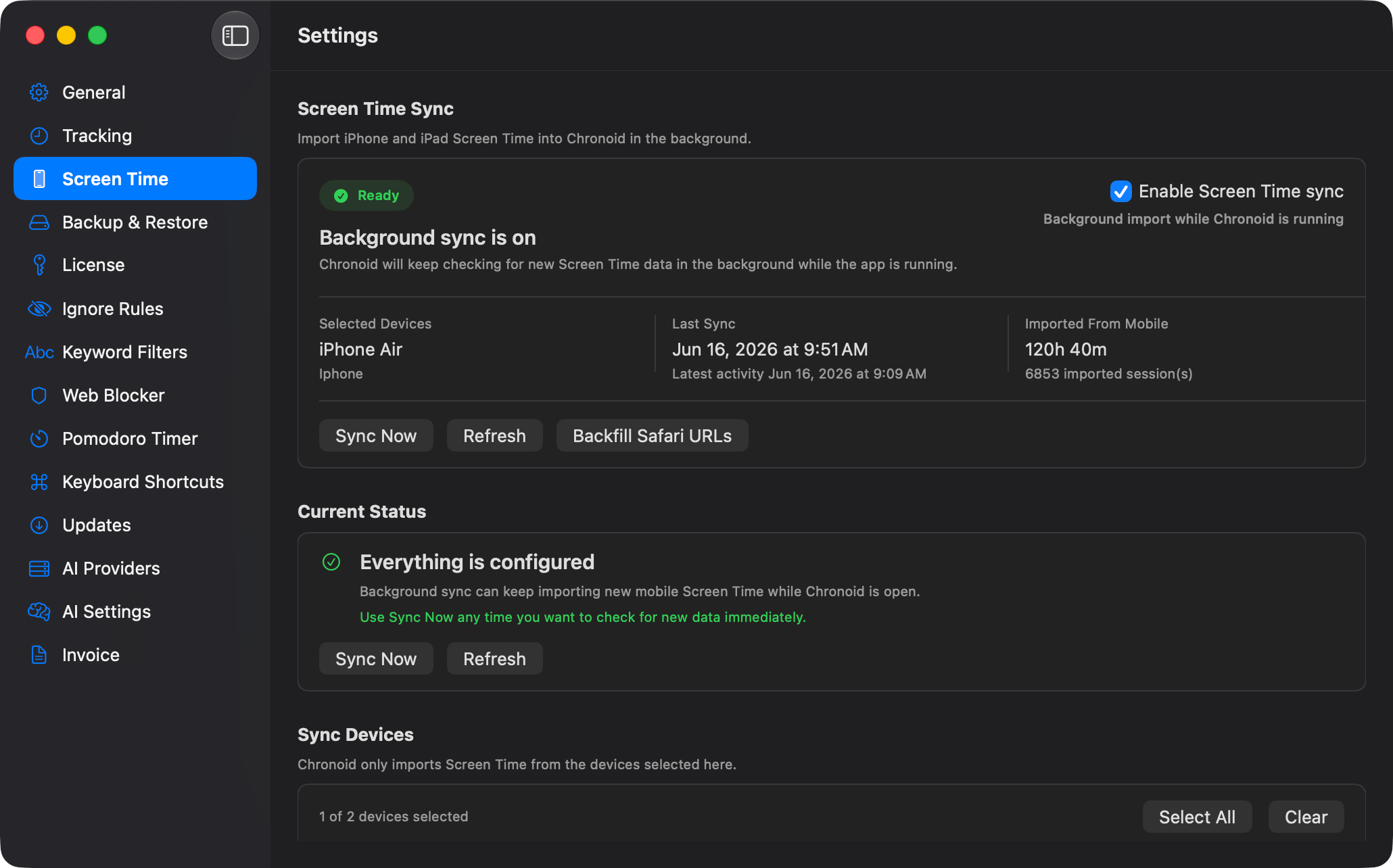Click the Invoice document icon
This screenshot has width=1393, height=868.
[x=39, y=655]
